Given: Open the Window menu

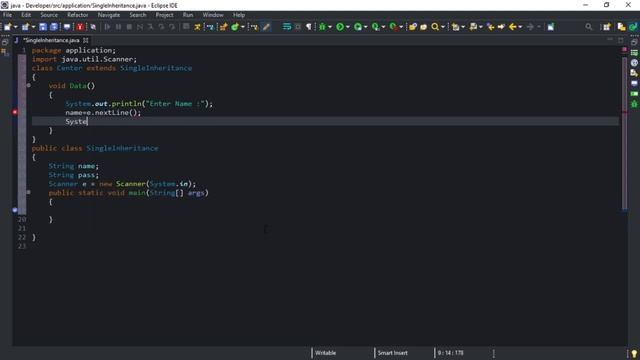Looking at the screenshot, I should 213,15.
